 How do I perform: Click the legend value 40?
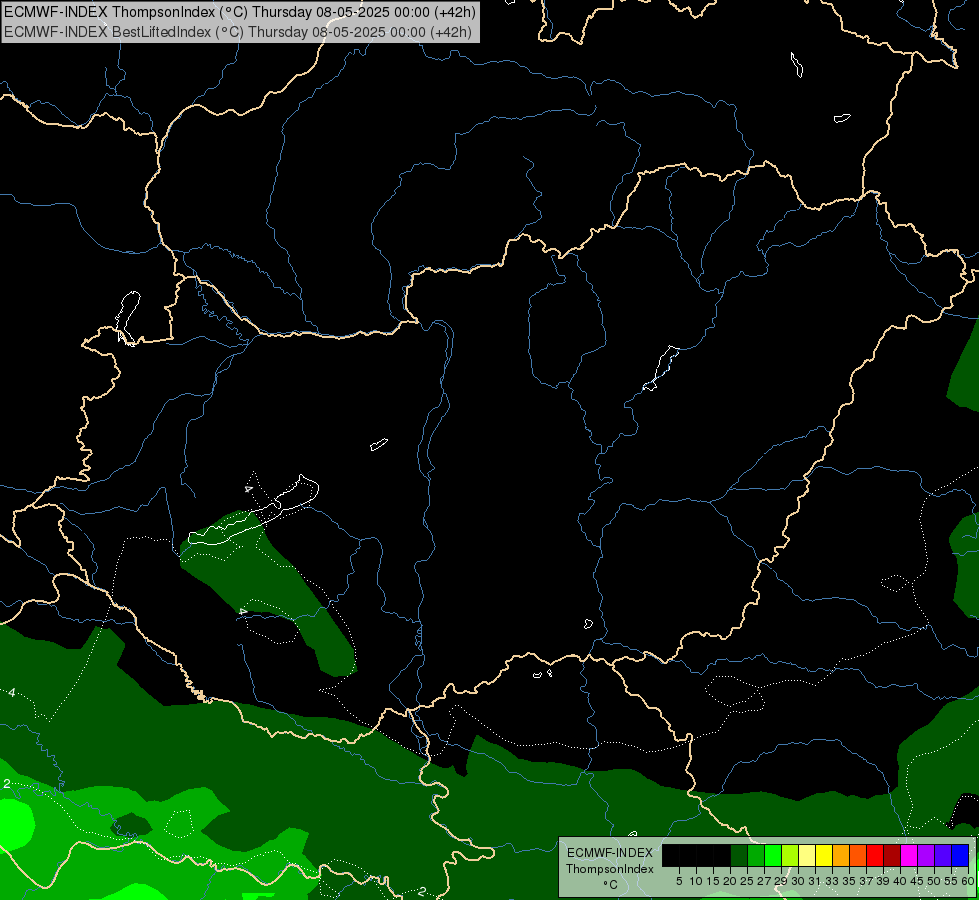pos(900,881)
